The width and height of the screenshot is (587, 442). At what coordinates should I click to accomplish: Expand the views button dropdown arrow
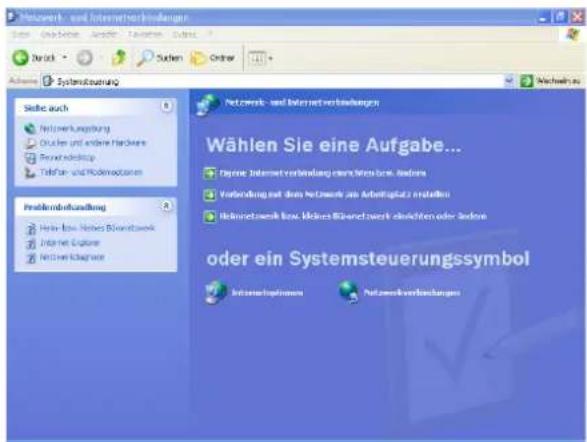[x=271, y=58]
